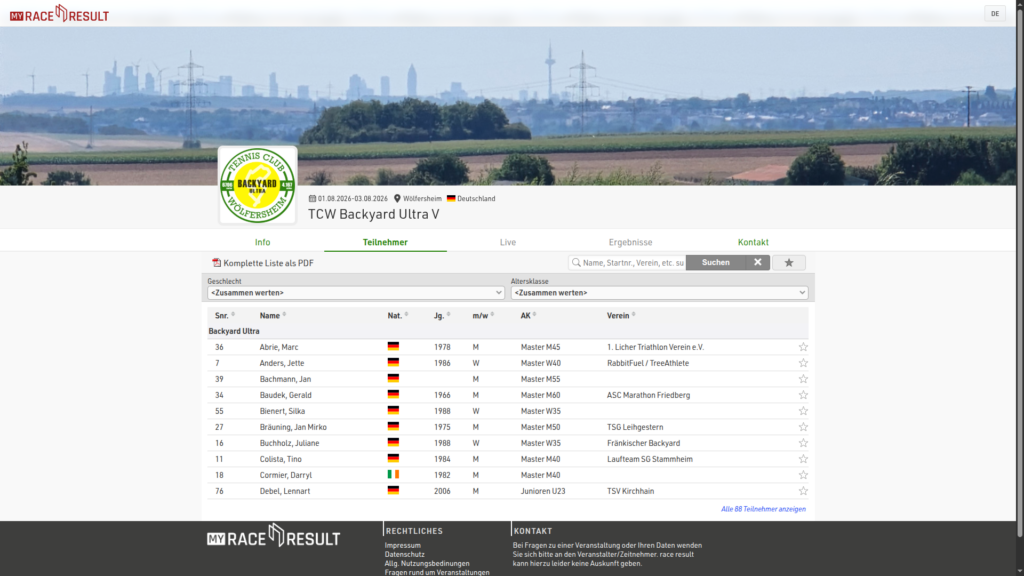Viewport: 1024px width, 576px height.
Task: Switch to the Live tab
Action: pos(507,242)
